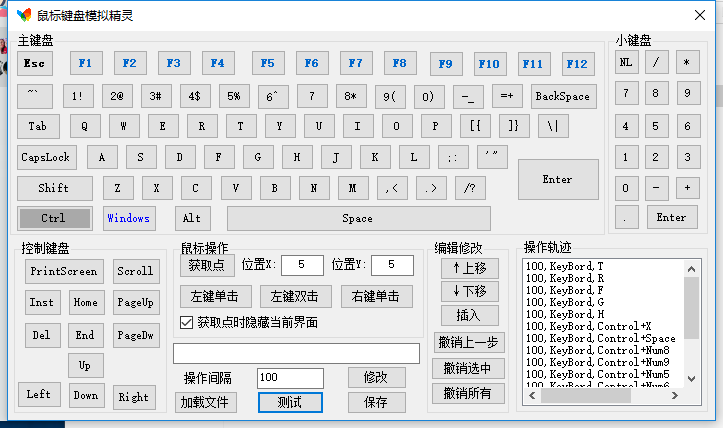Click the 测试 test button
This screenshot has width=723, height=428.
(290, 402)
